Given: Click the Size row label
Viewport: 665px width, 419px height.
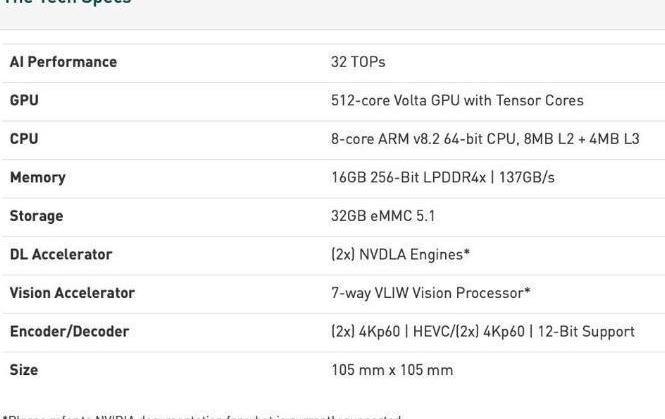Looking at the screenshot, I should coord(24,370).
